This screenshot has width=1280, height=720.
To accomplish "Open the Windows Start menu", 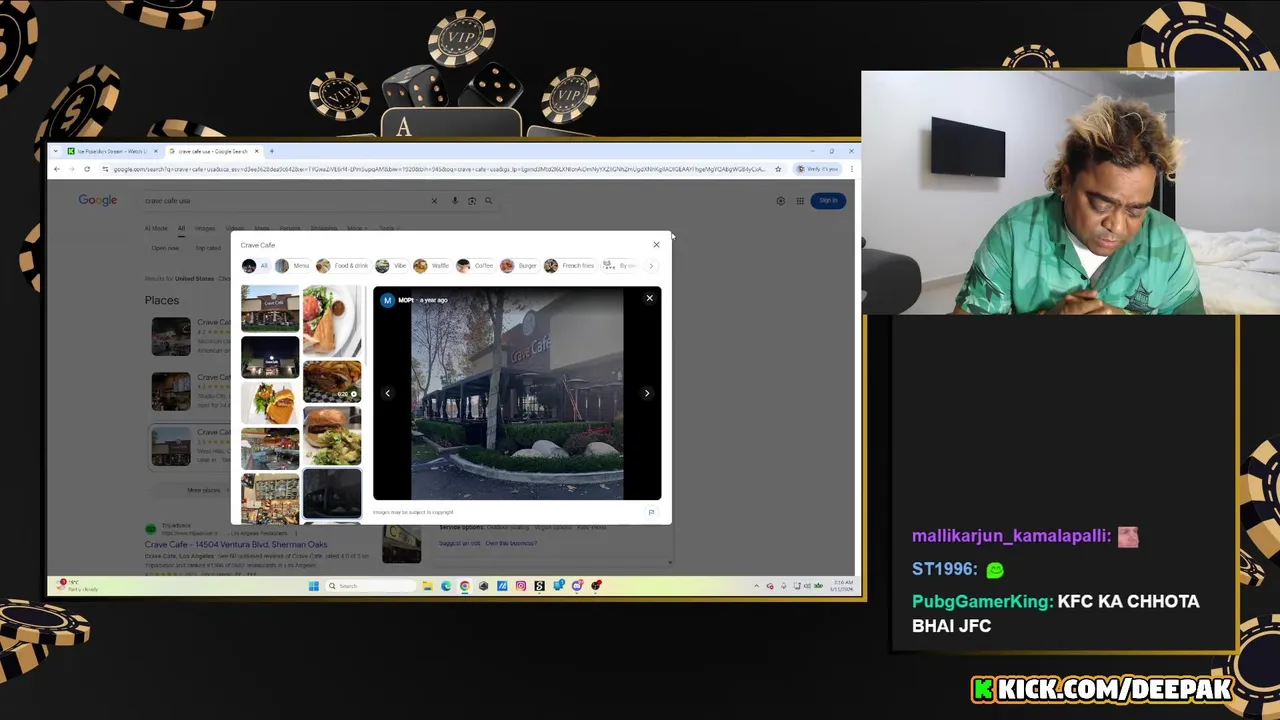I will 313,586.
